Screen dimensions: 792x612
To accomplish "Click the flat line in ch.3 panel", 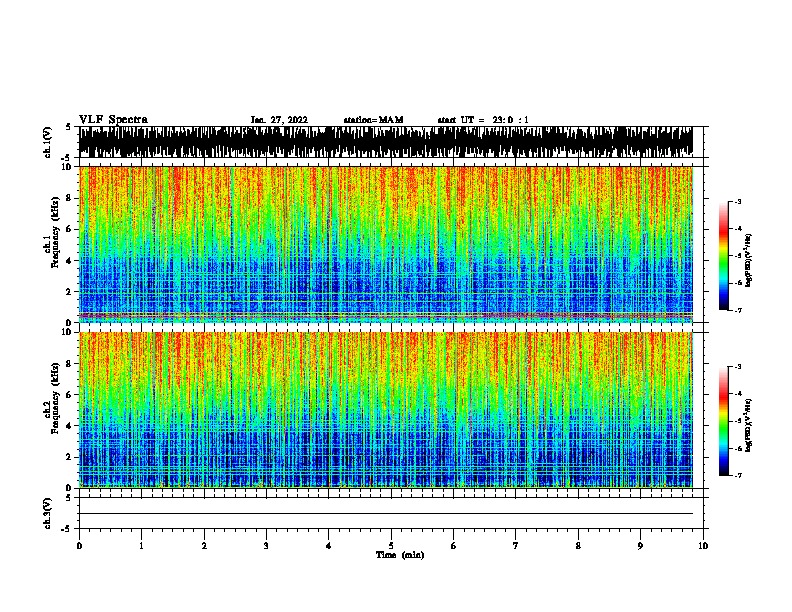I will pos(385,514).
